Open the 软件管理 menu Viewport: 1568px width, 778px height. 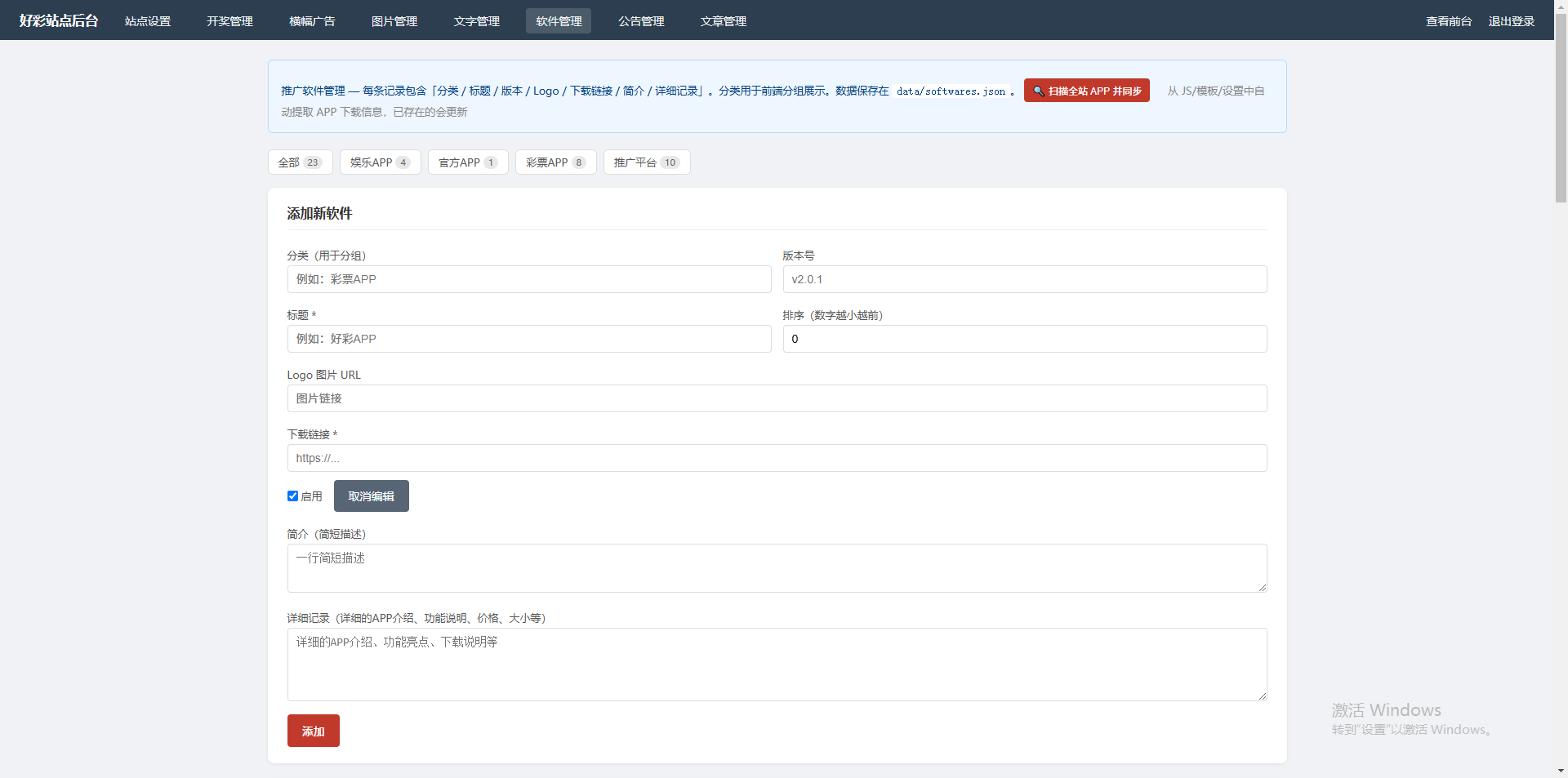click(x=559, y=20)
